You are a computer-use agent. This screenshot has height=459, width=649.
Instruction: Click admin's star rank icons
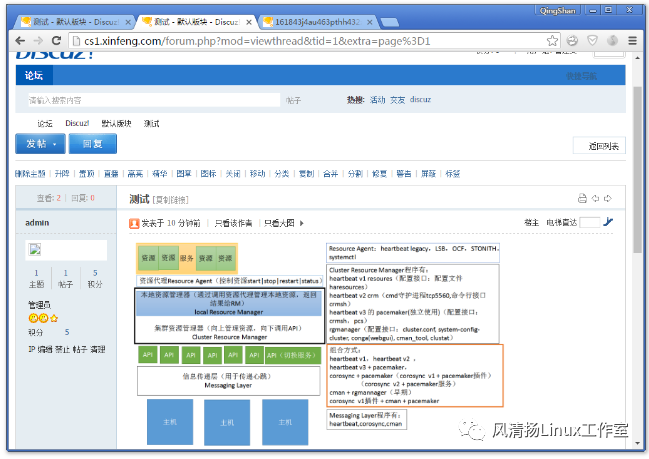point(43,318)
